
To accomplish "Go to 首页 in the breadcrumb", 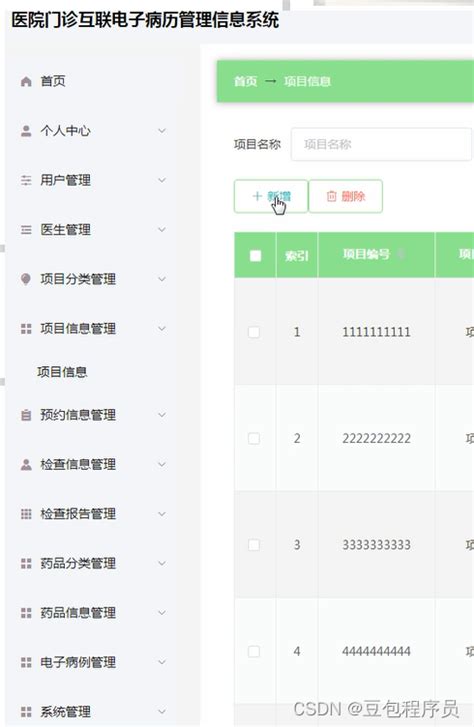I will tap(245, 82).
